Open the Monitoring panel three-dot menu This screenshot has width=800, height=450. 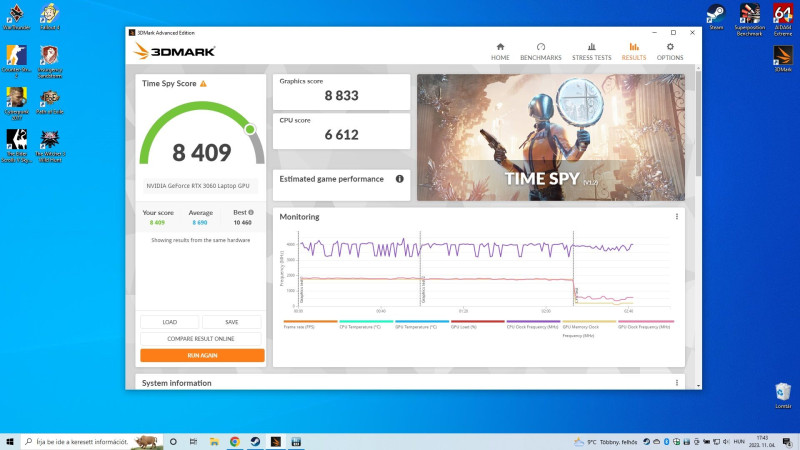[x=677, y=217]
